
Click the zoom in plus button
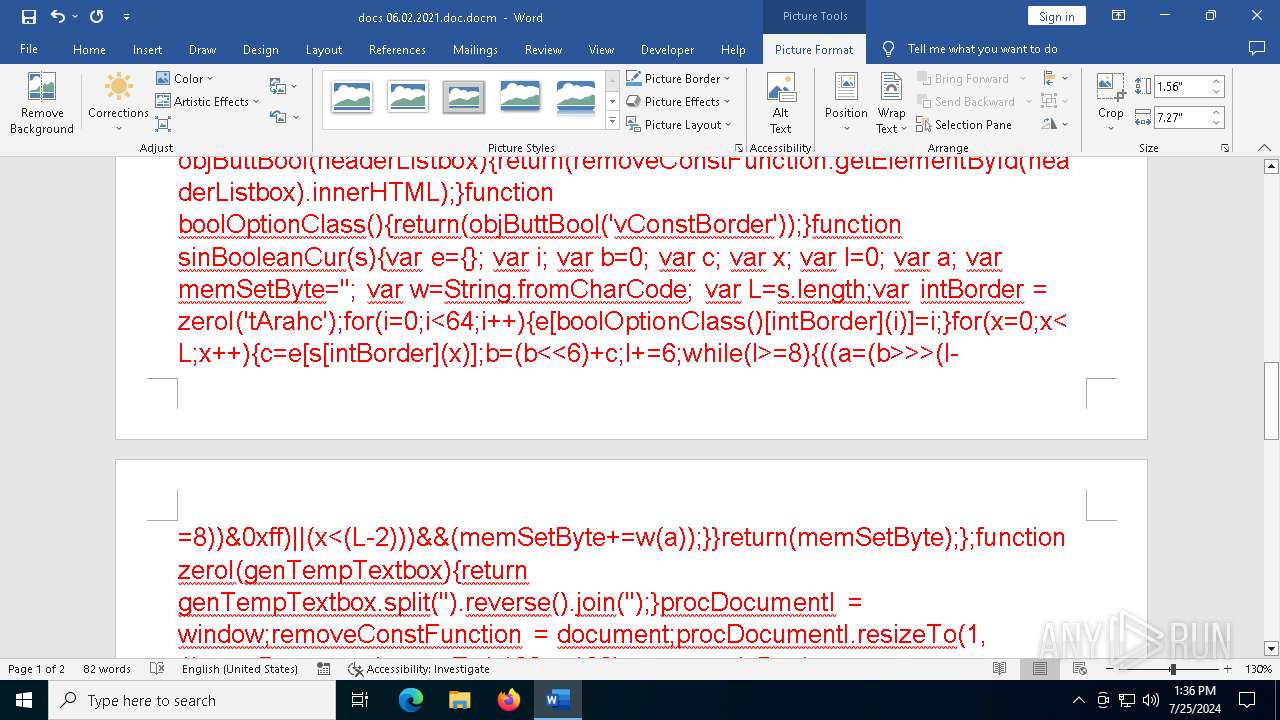click(1227, 669)
